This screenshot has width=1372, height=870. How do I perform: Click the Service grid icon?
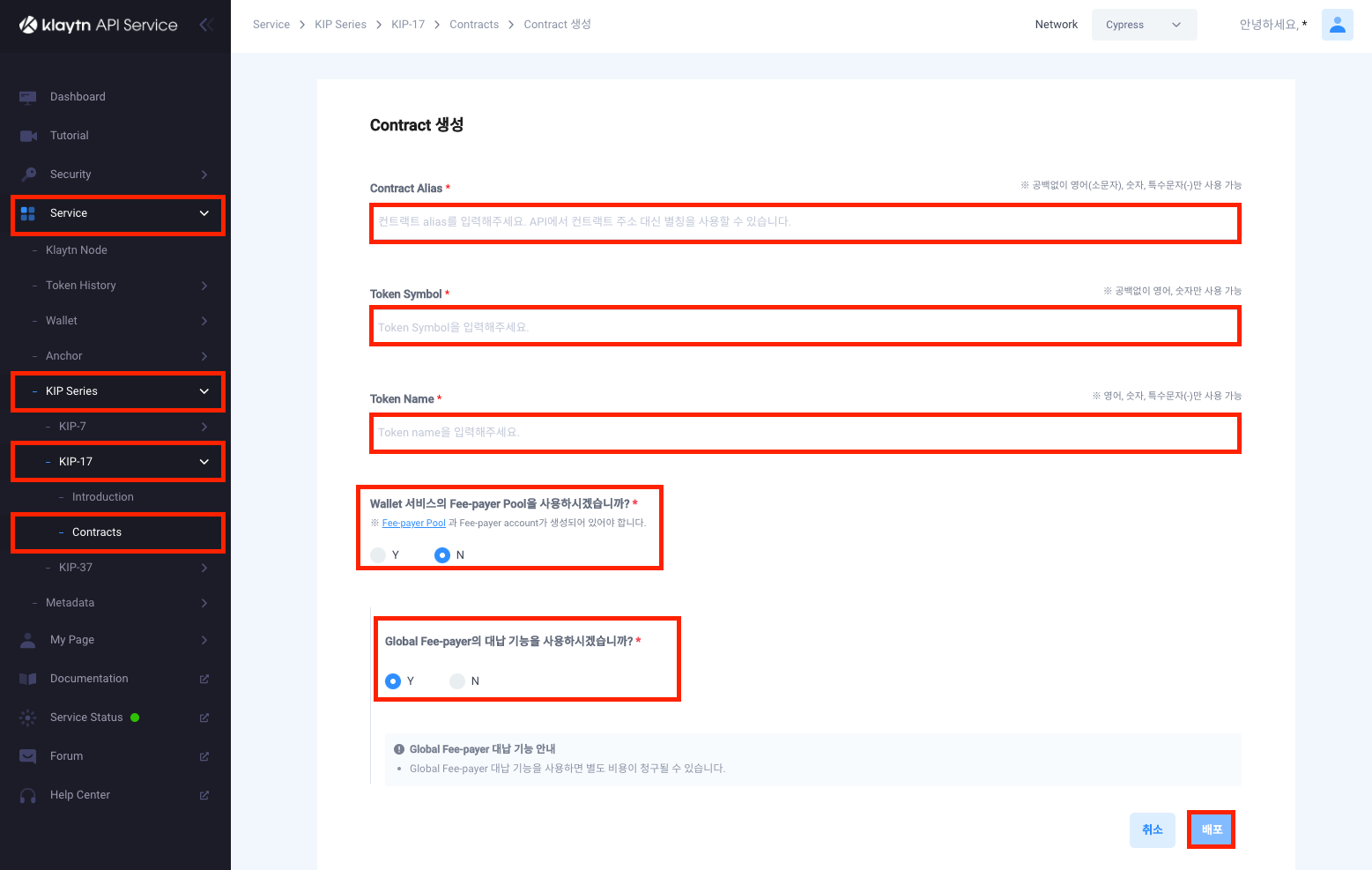click(28, 213)
